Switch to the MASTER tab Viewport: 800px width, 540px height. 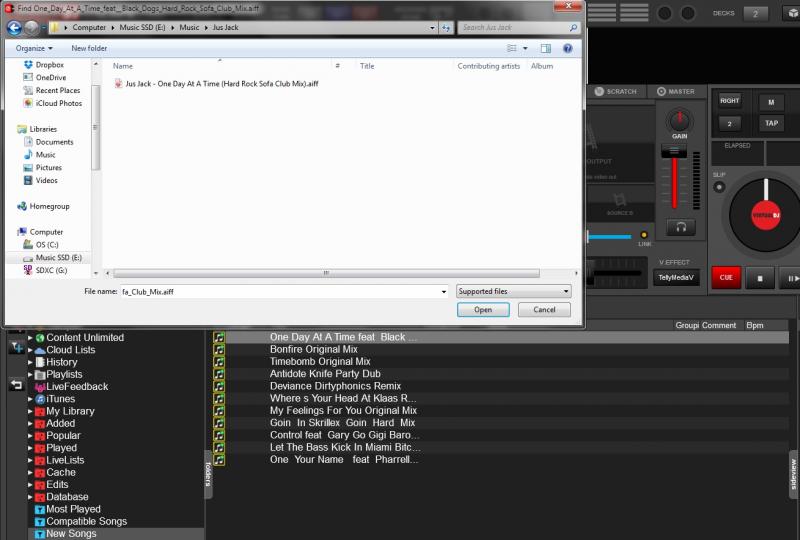[676, 91]
